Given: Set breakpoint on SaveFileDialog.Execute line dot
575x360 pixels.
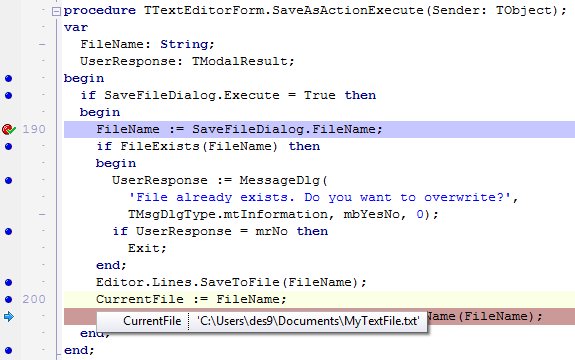Looking at the screenshot, I should point(8,95).
